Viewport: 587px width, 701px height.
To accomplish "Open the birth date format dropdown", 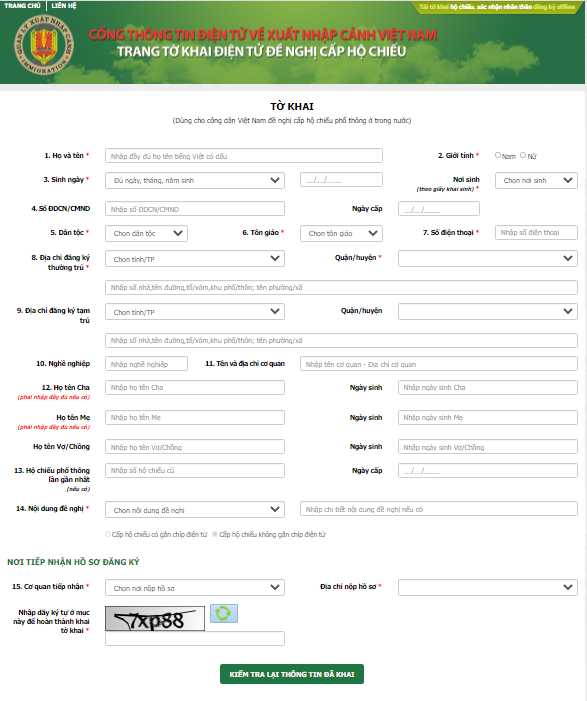I will coord(195,181).
